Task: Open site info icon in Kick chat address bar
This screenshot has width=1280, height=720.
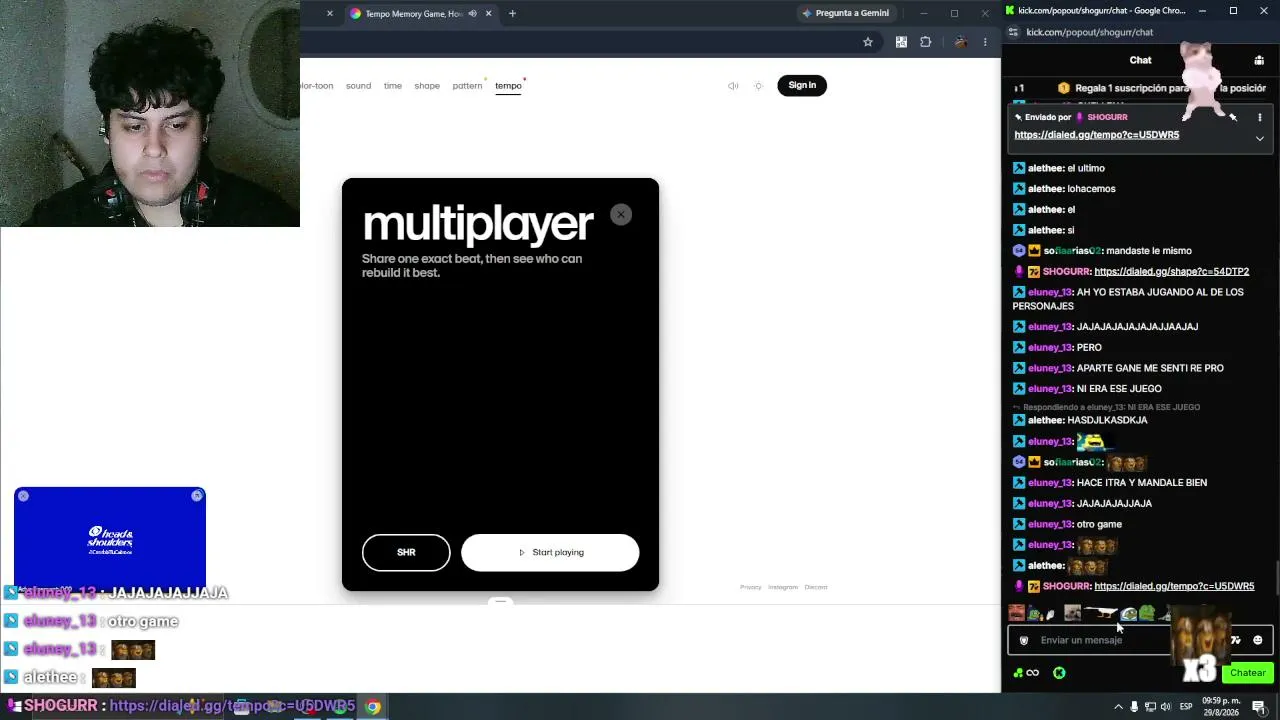Action: pyautogui.click(x=1013, y=32)
